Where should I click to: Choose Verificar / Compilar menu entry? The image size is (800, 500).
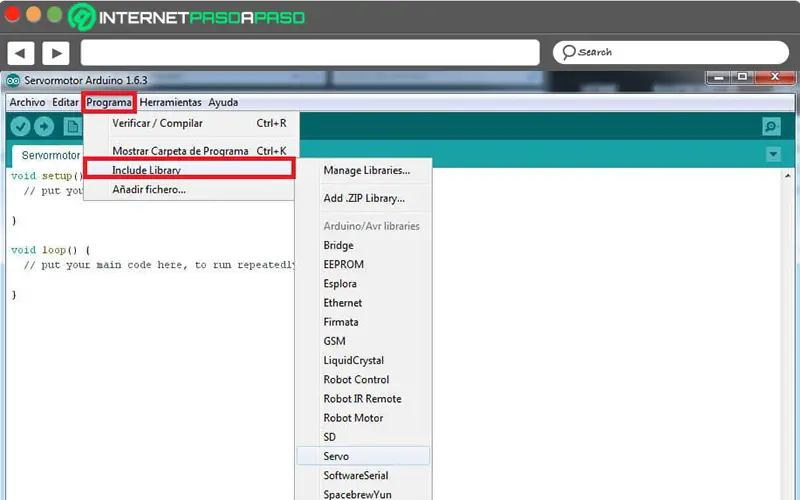[x=190, y=123]
